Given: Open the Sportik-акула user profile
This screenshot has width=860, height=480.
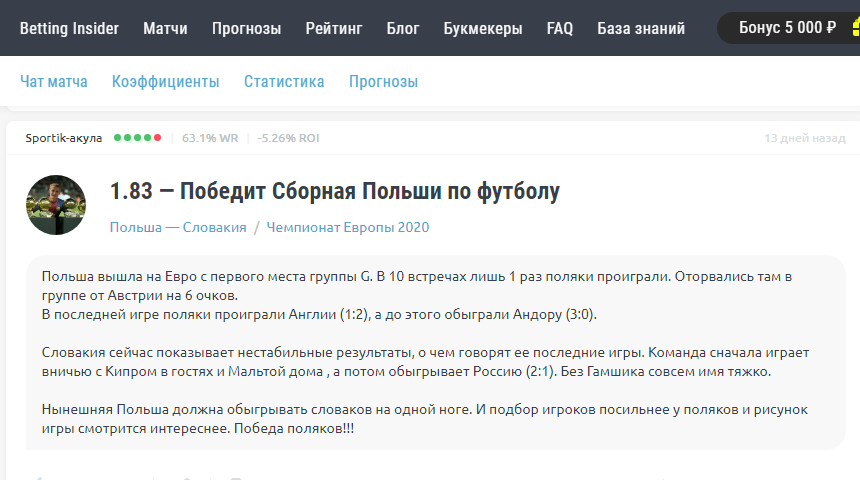Looking at the screenshot, I should (64, 138).
